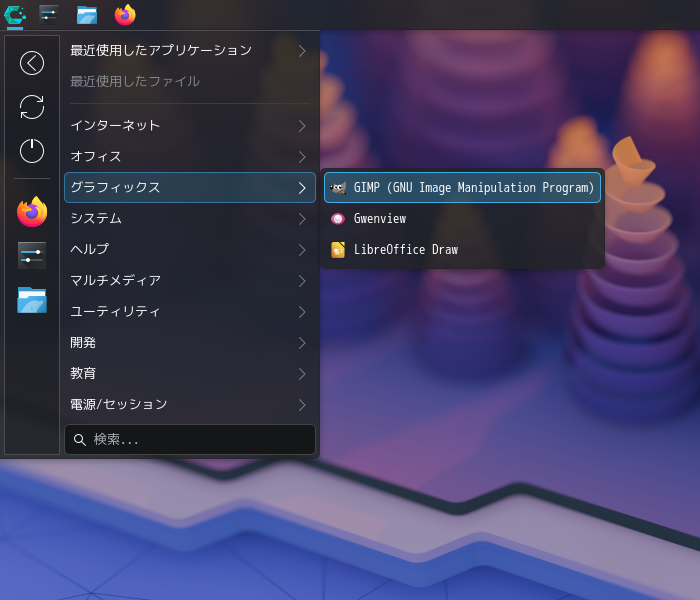This screenshot has height=600, width=700.
Task: Expand the 最近使用したアプリケーション submenu arrow
Action: pos(302,51)
